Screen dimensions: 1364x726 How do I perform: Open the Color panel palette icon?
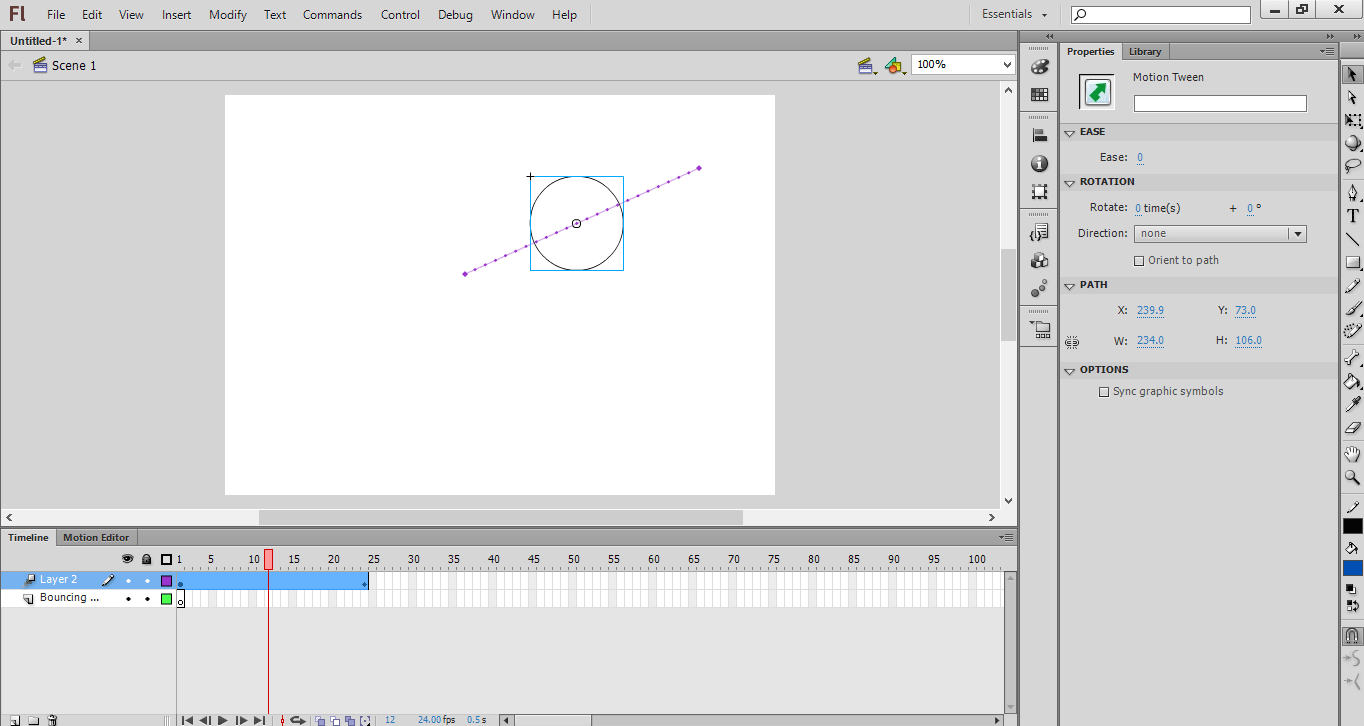point(1039,66)
